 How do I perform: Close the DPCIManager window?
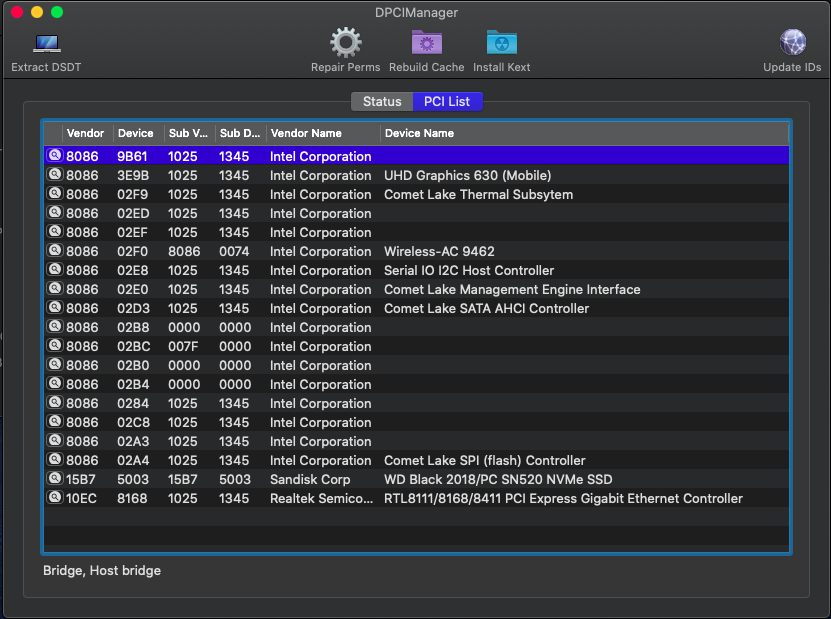[17, 12]
